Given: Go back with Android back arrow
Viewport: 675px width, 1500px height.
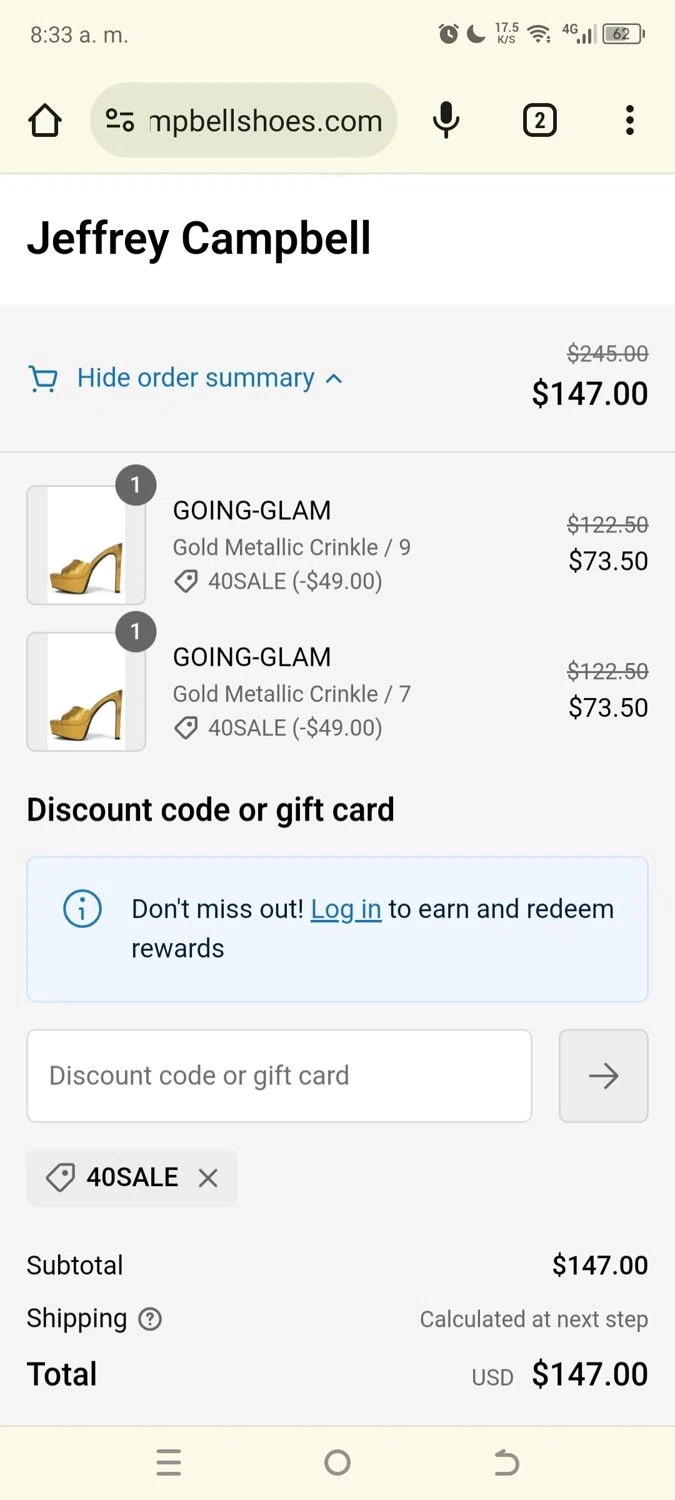Looking at the screenshot, I should (507, 1463).
